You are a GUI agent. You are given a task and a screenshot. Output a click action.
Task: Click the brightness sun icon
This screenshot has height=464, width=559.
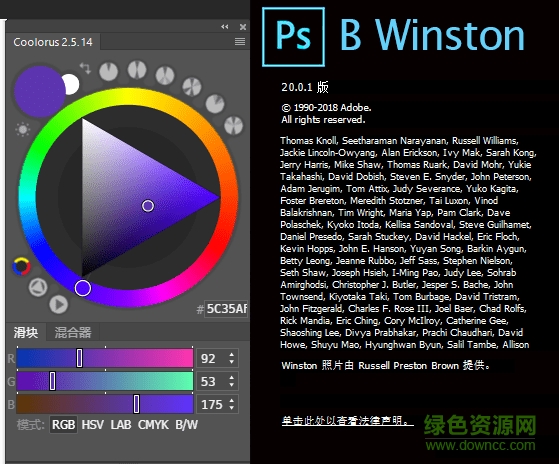(23, 129)
